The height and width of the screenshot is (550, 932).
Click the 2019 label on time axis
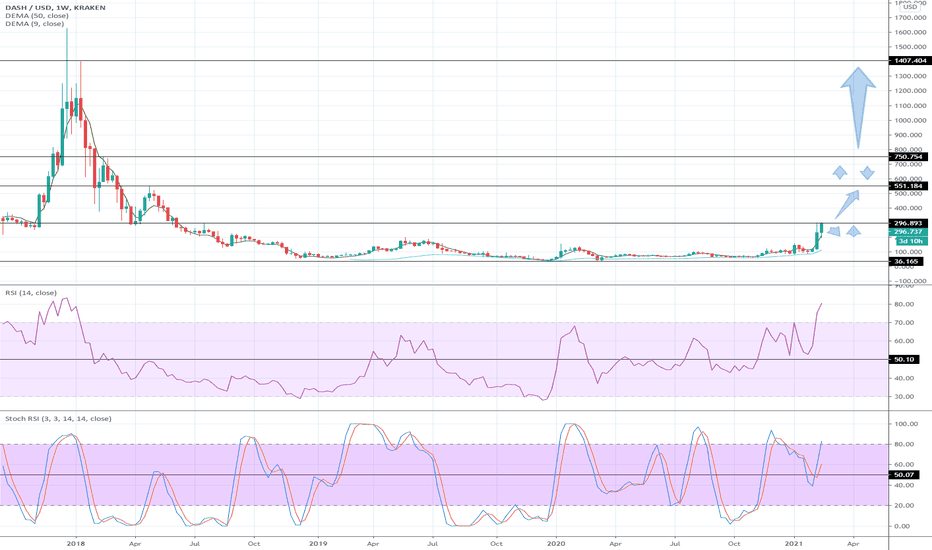(x=318, y=543)
